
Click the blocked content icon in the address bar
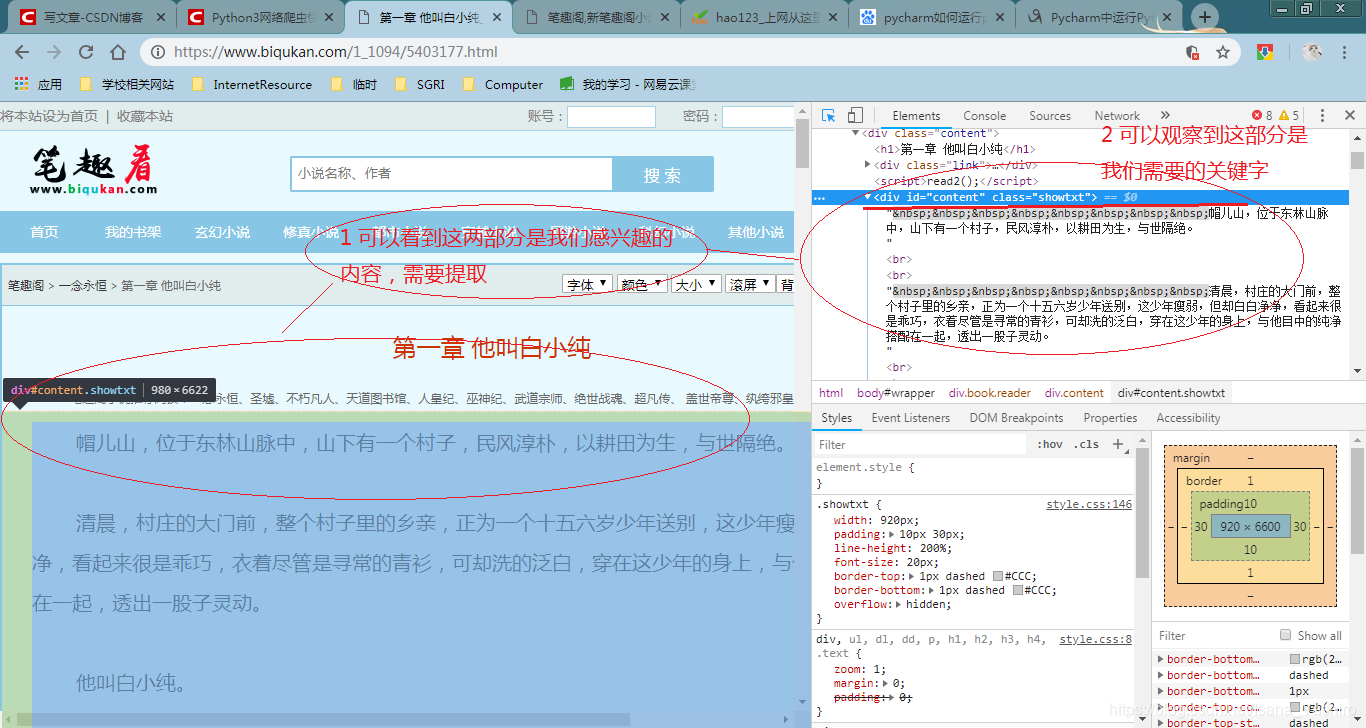coord(1192,52)
